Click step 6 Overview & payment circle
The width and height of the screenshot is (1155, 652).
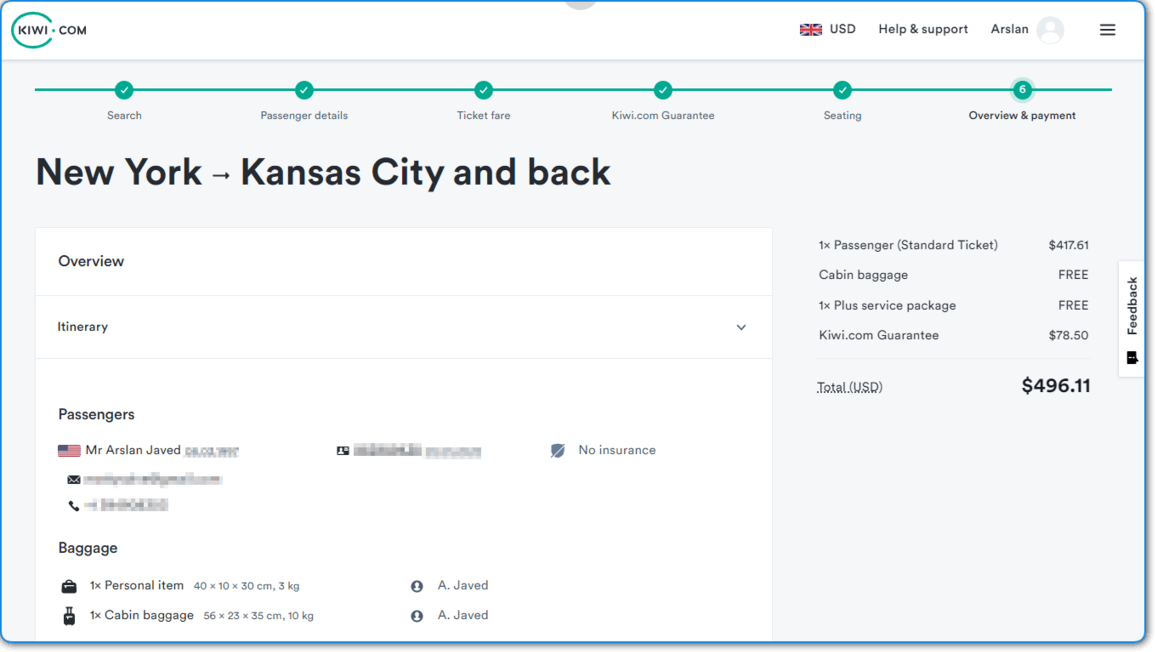pos(1022,90)
